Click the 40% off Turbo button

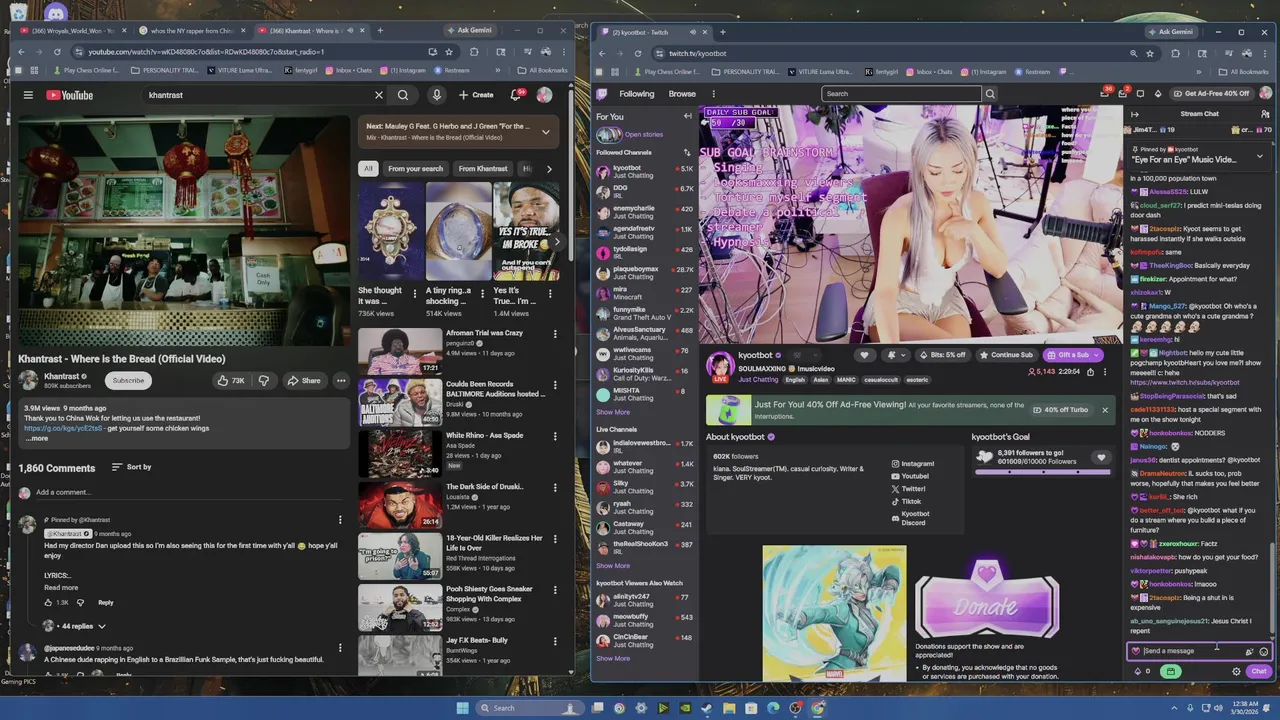tap(1061, 410)
